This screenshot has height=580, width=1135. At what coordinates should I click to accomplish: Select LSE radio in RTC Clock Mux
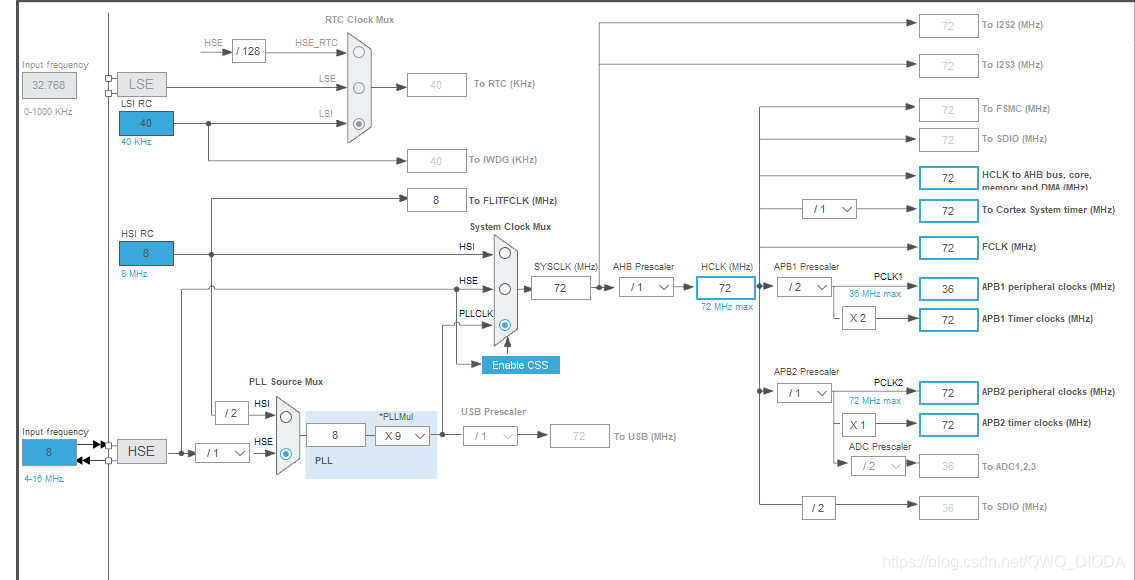(x=359, y=88)
